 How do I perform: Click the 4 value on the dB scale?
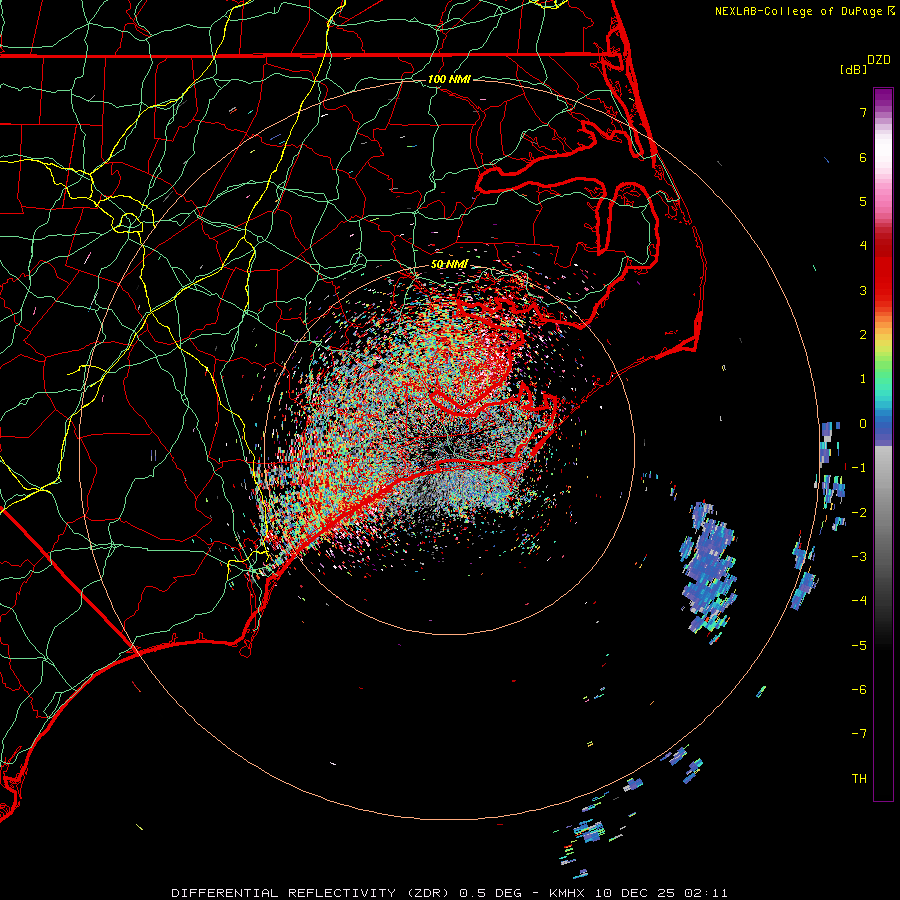point(863,246)
